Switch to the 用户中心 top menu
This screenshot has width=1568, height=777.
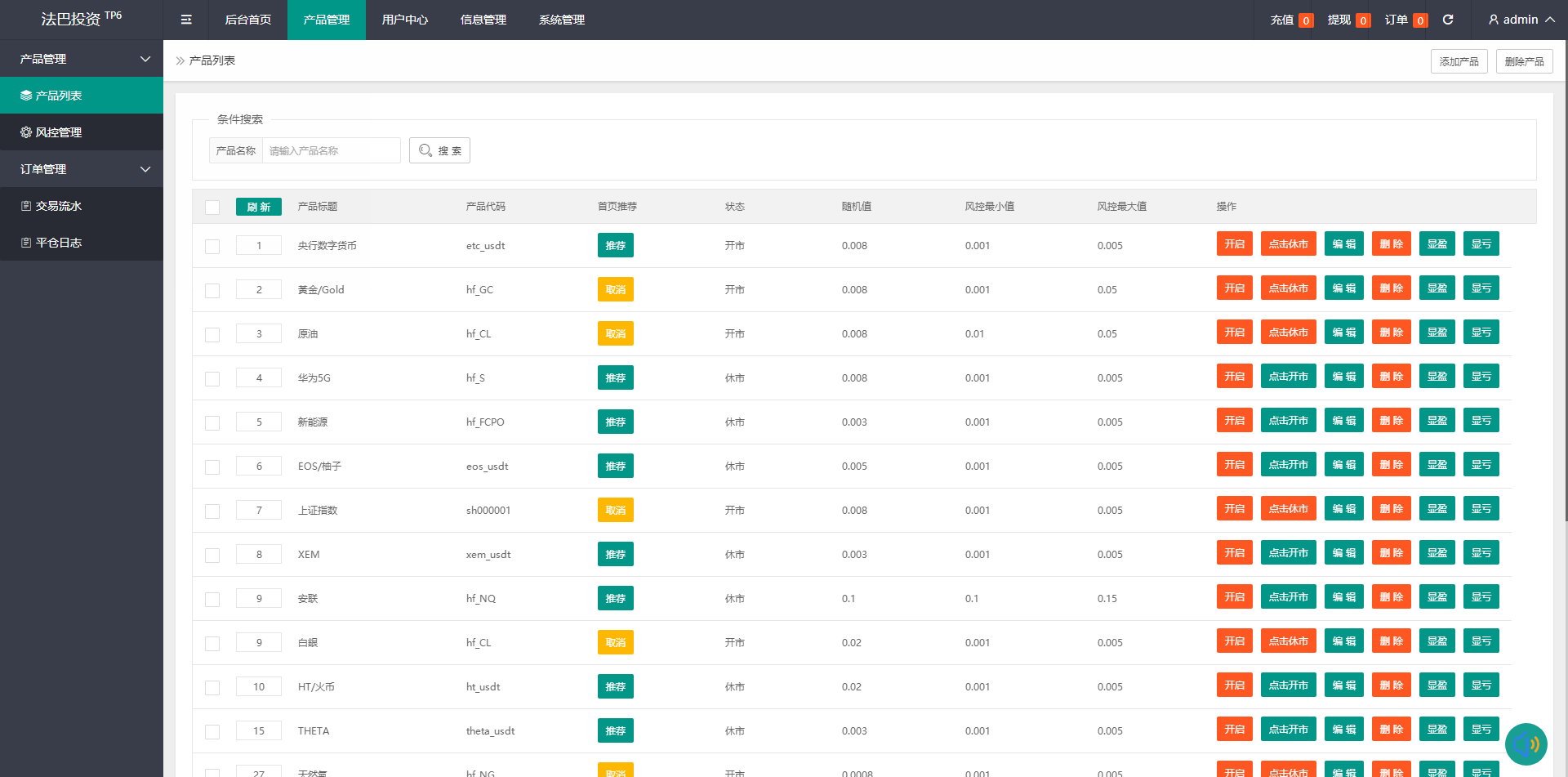click(x=404, y=20)
